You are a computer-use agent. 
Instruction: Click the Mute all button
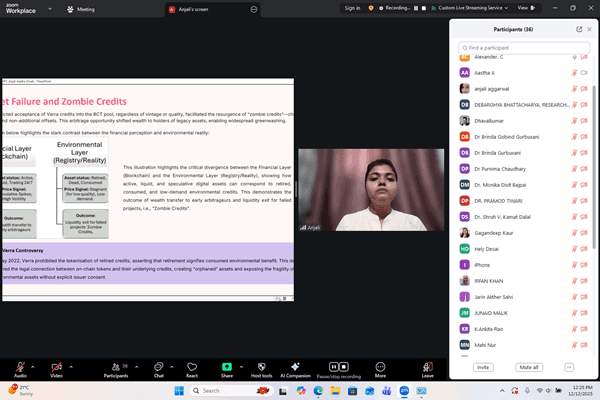pos(529,367)
